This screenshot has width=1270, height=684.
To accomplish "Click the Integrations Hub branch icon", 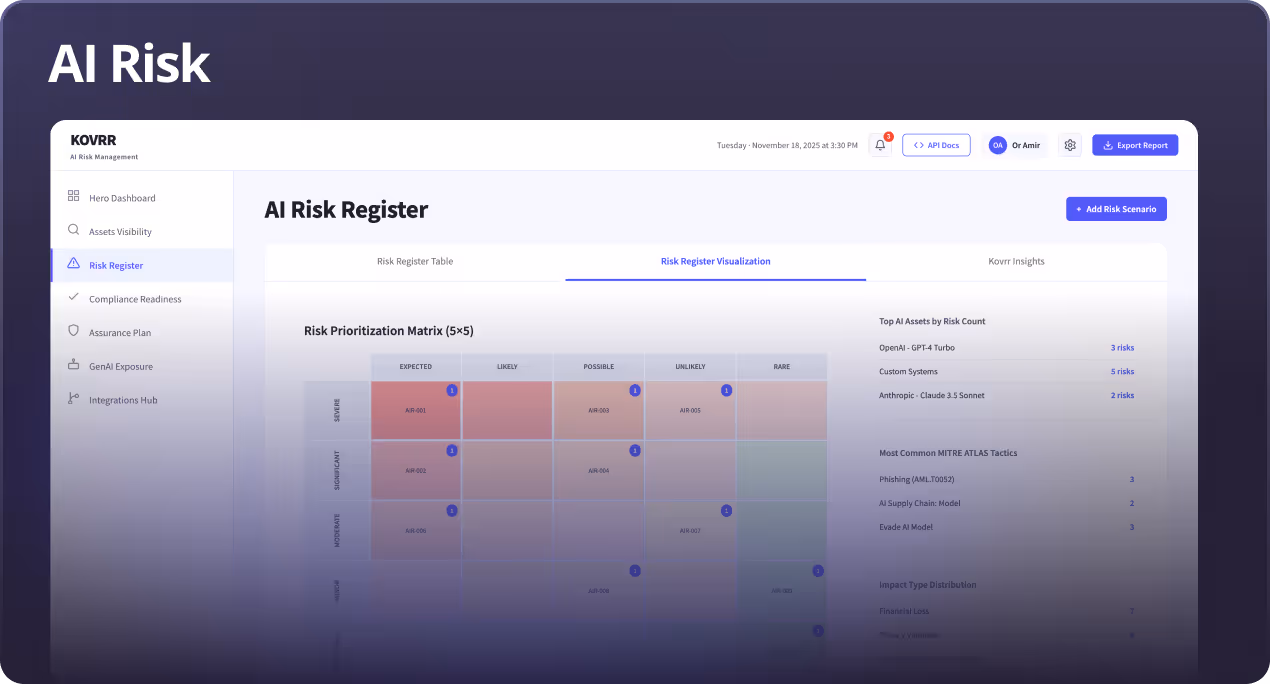I will [x=73, y=399].
